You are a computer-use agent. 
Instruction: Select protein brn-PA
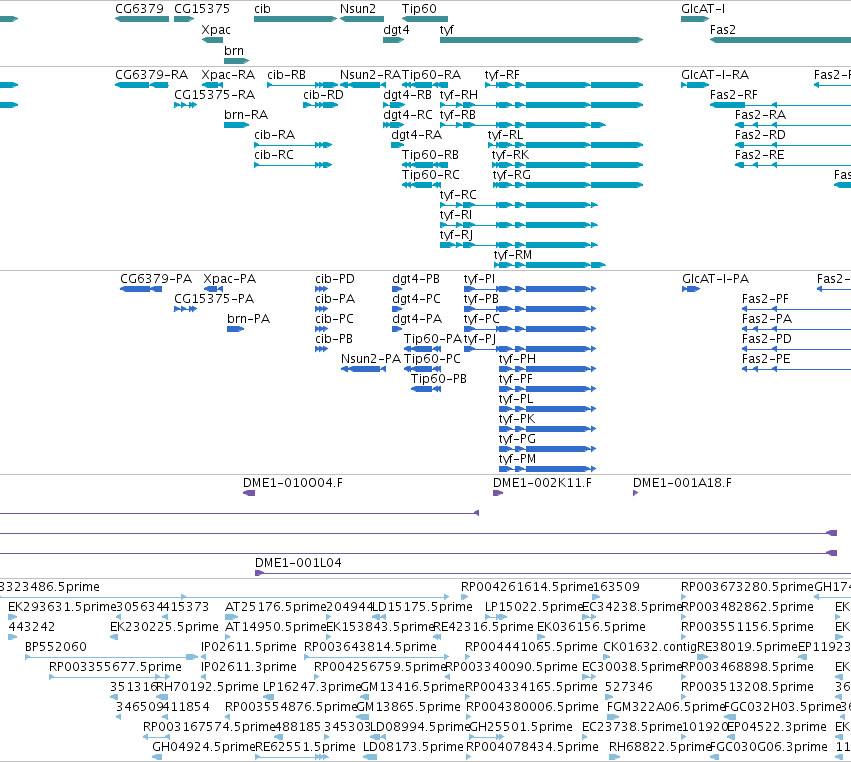point(236,329)
